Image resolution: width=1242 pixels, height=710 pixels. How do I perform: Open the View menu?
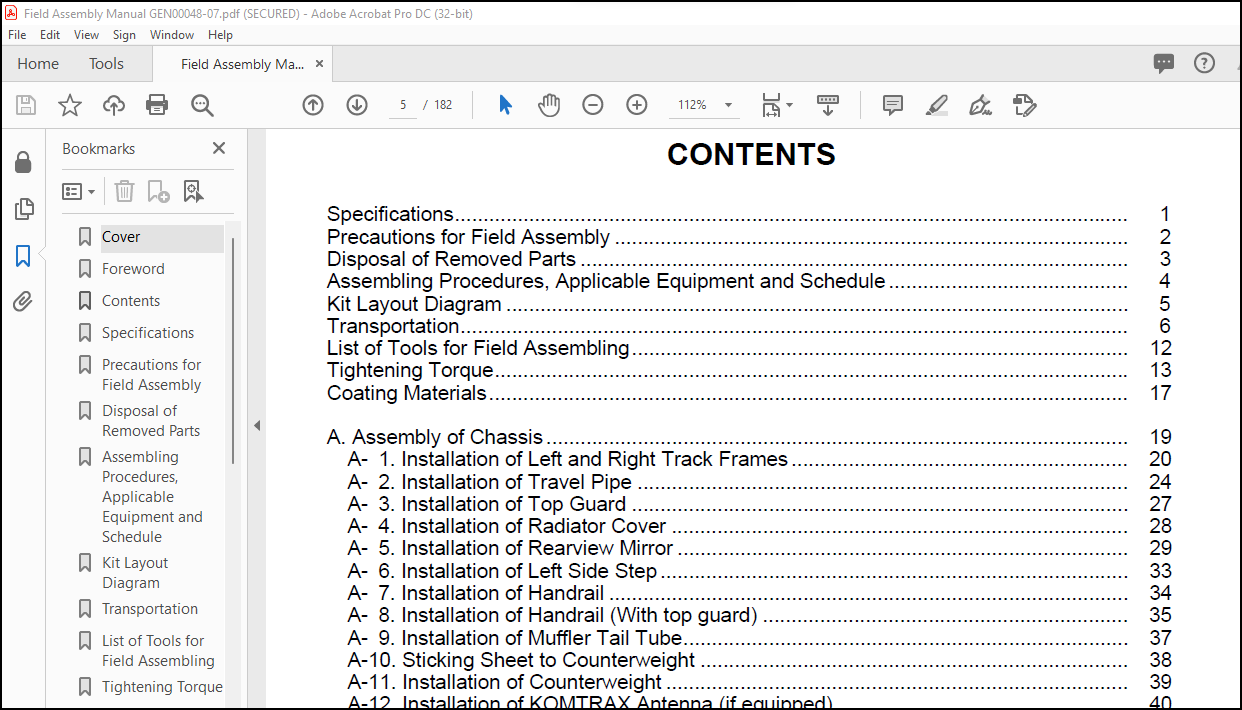[86, 34]
